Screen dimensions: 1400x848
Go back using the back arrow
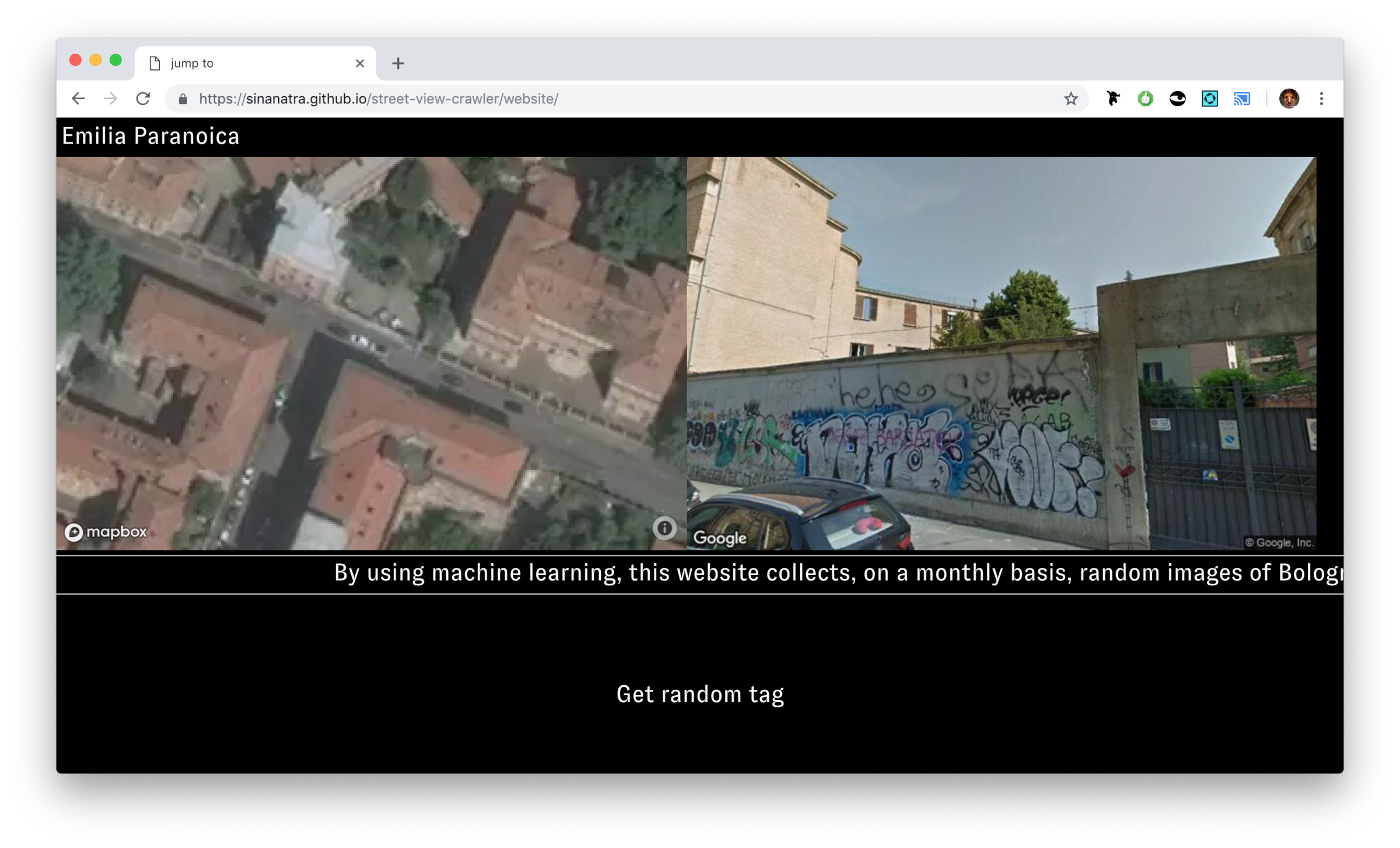pos(79,98)
